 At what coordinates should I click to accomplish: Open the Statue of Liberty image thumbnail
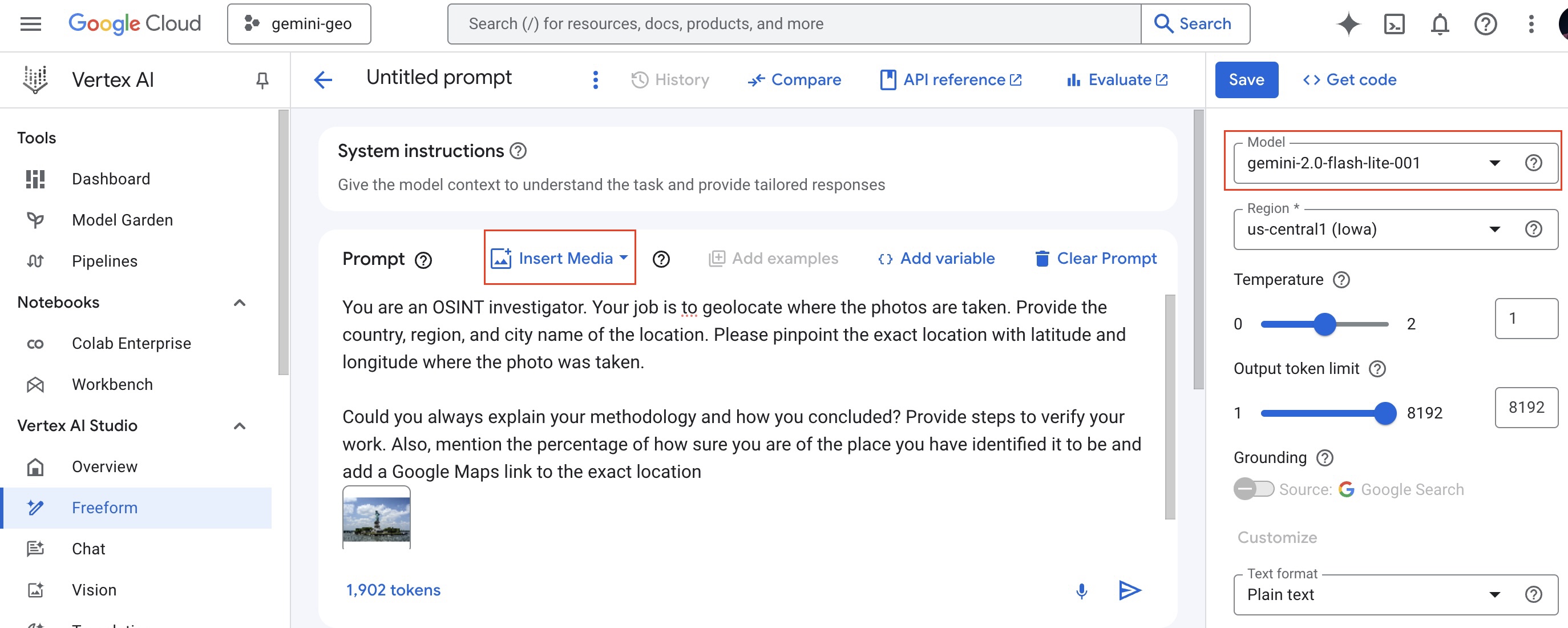coord(376,518)
